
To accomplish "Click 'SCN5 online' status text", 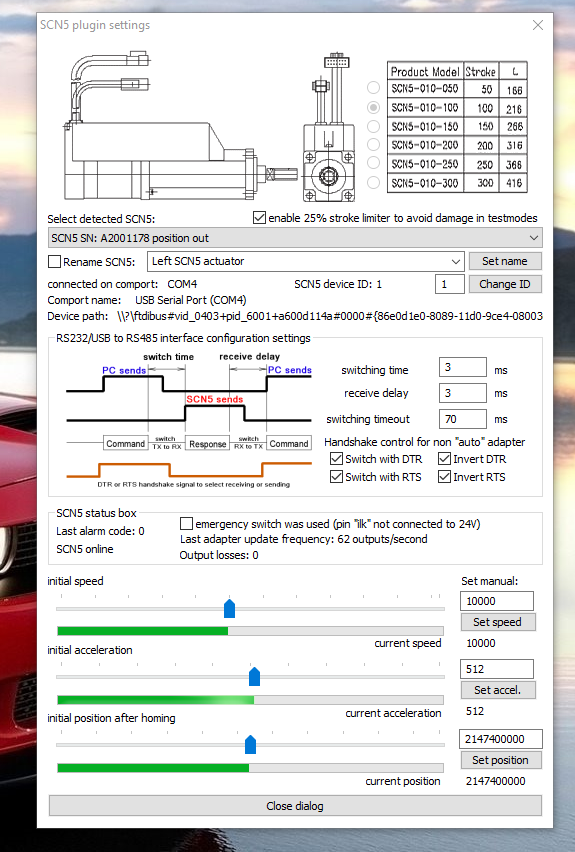I will click(85, 549).
